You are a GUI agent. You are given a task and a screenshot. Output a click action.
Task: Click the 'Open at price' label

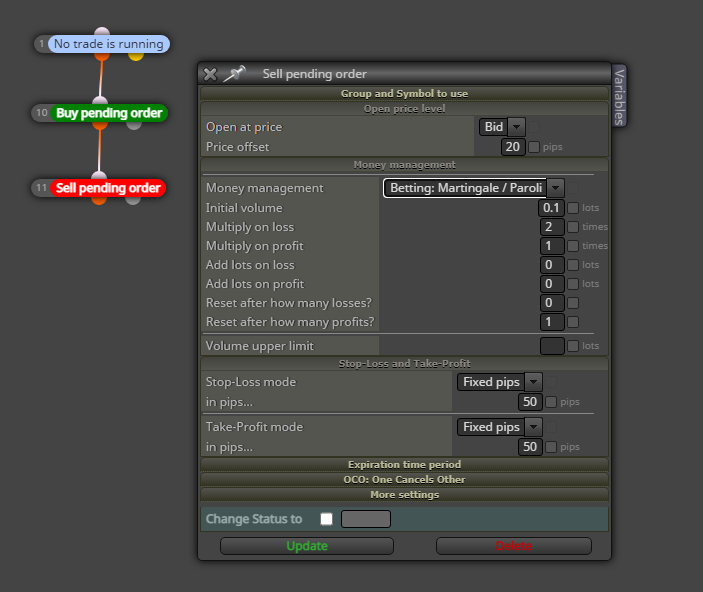point(244,127)
